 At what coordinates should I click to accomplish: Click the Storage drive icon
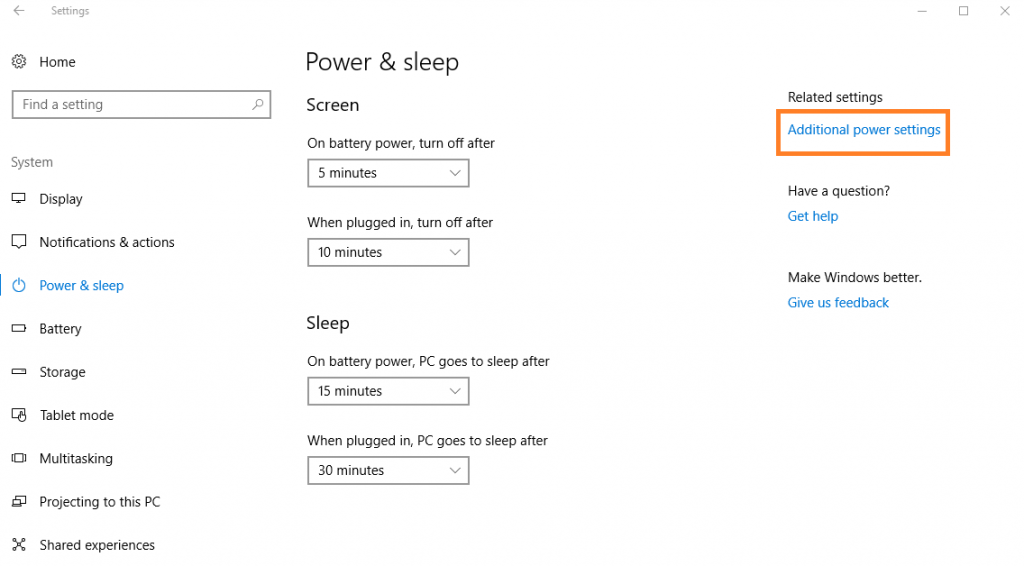(x=19, y=372)
